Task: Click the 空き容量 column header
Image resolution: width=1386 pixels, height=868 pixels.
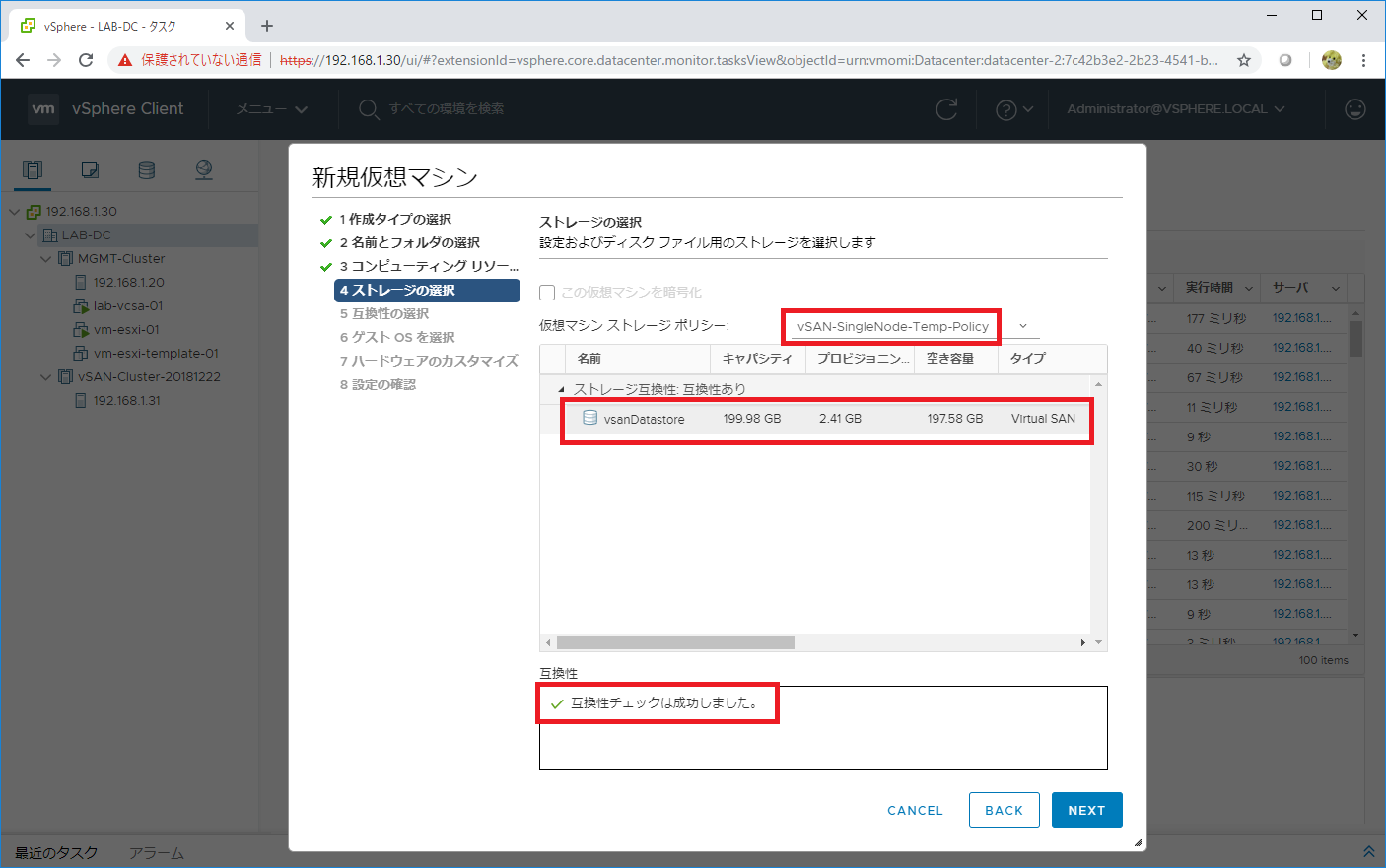Action: [x=950, y=358]
